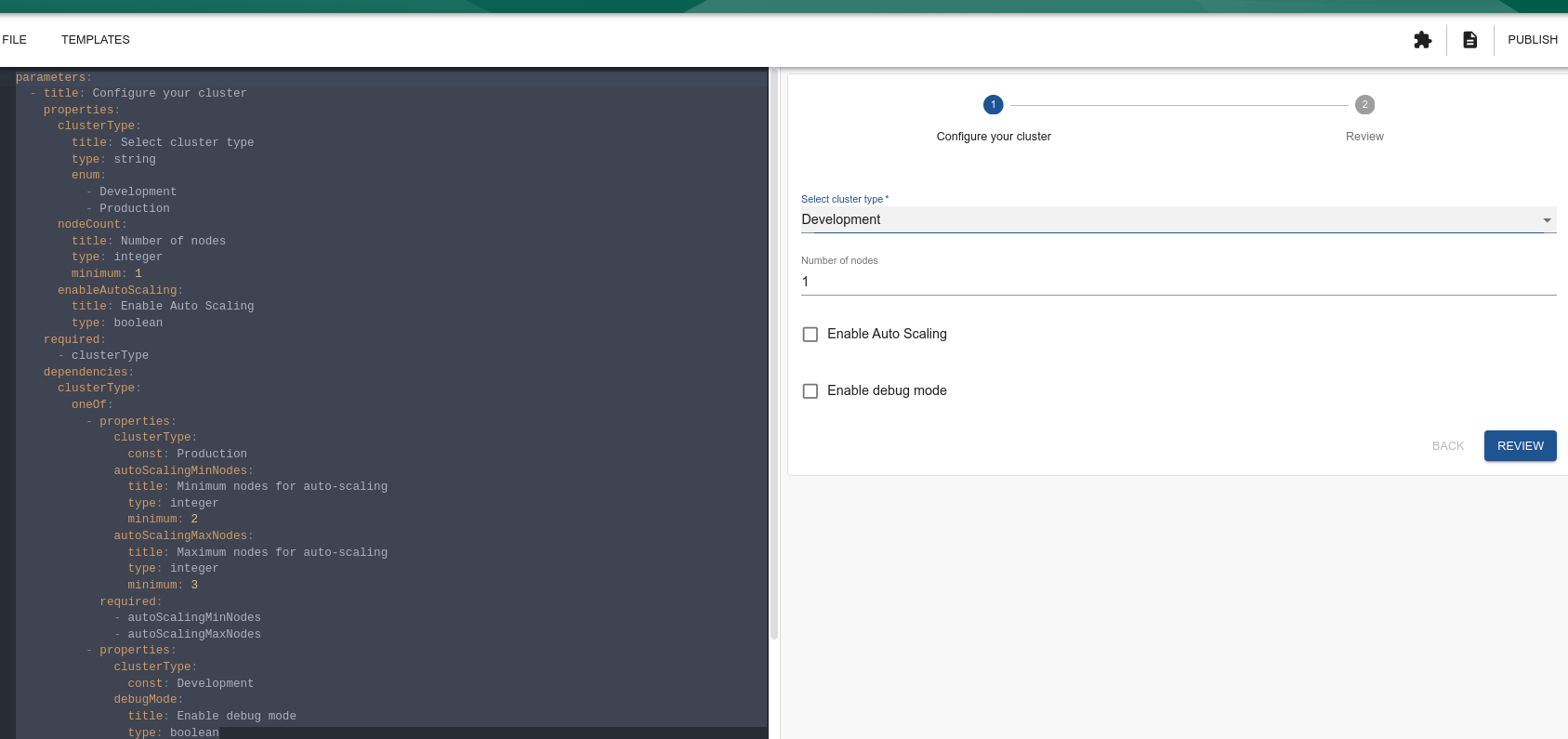Click the step 1 circle indicator
This screenshot has width=1568, height=739.
pos(993,105)
